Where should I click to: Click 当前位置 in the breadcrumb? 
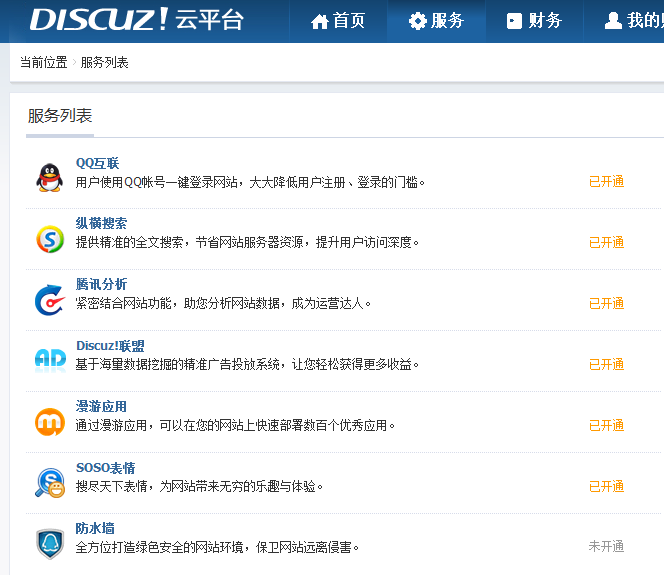[x=44, y=62]
